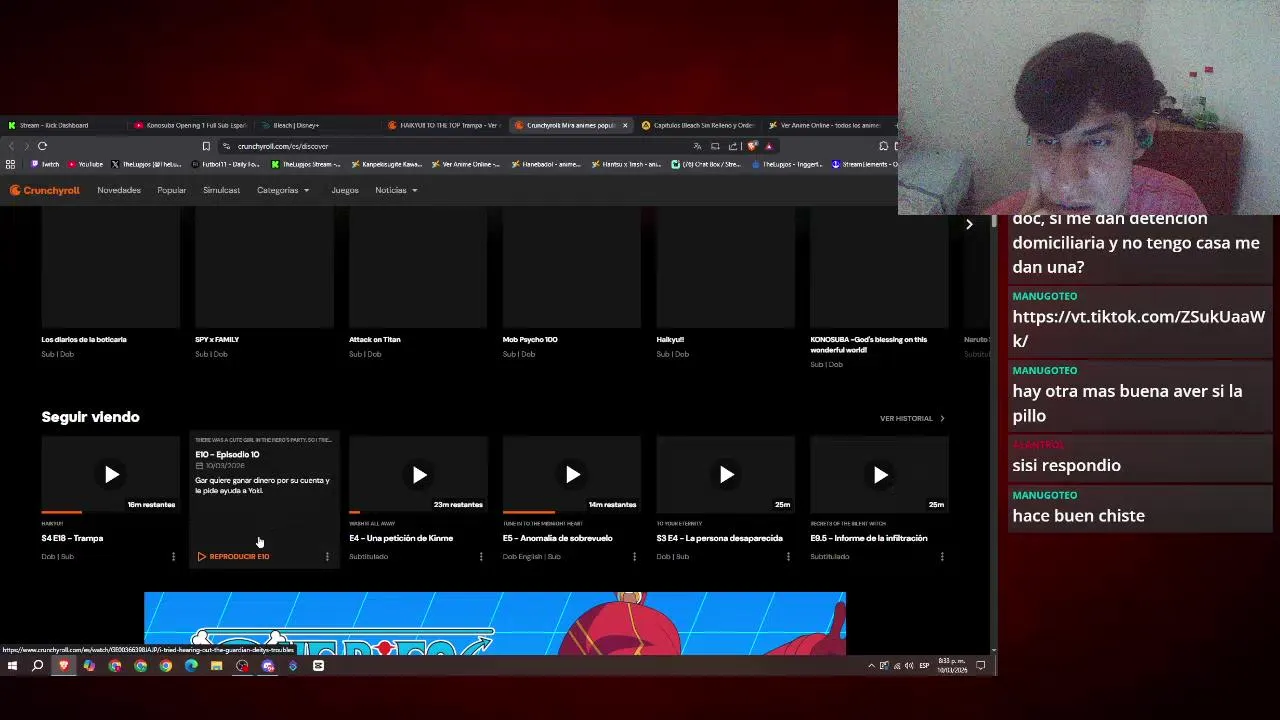Viewport: 1280px width, 720px height.
Task: Open the Simulcast menu item
Action: pos(221,190)
